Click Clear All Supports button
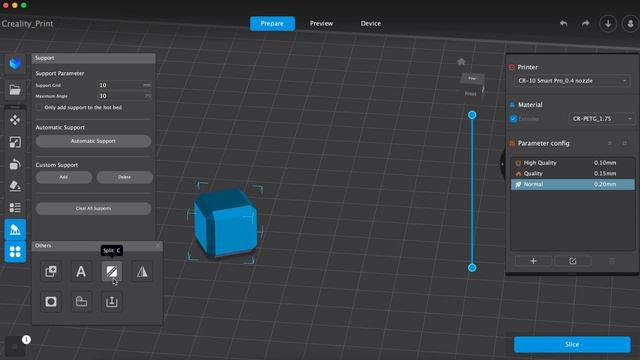Image resolution: width=640 pixels, height=360 pixels. pos(93,209)
